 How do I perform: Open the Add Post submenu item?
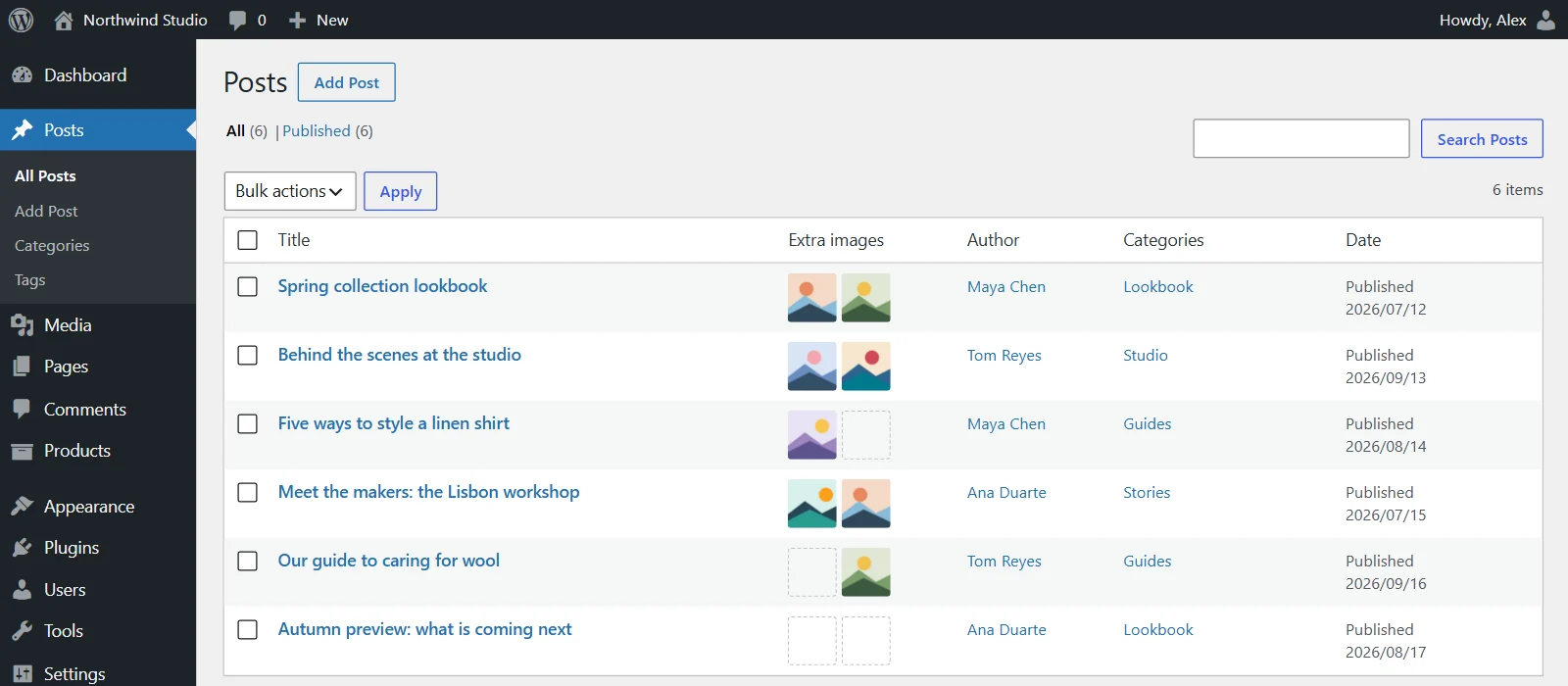[x=46, y=212]
